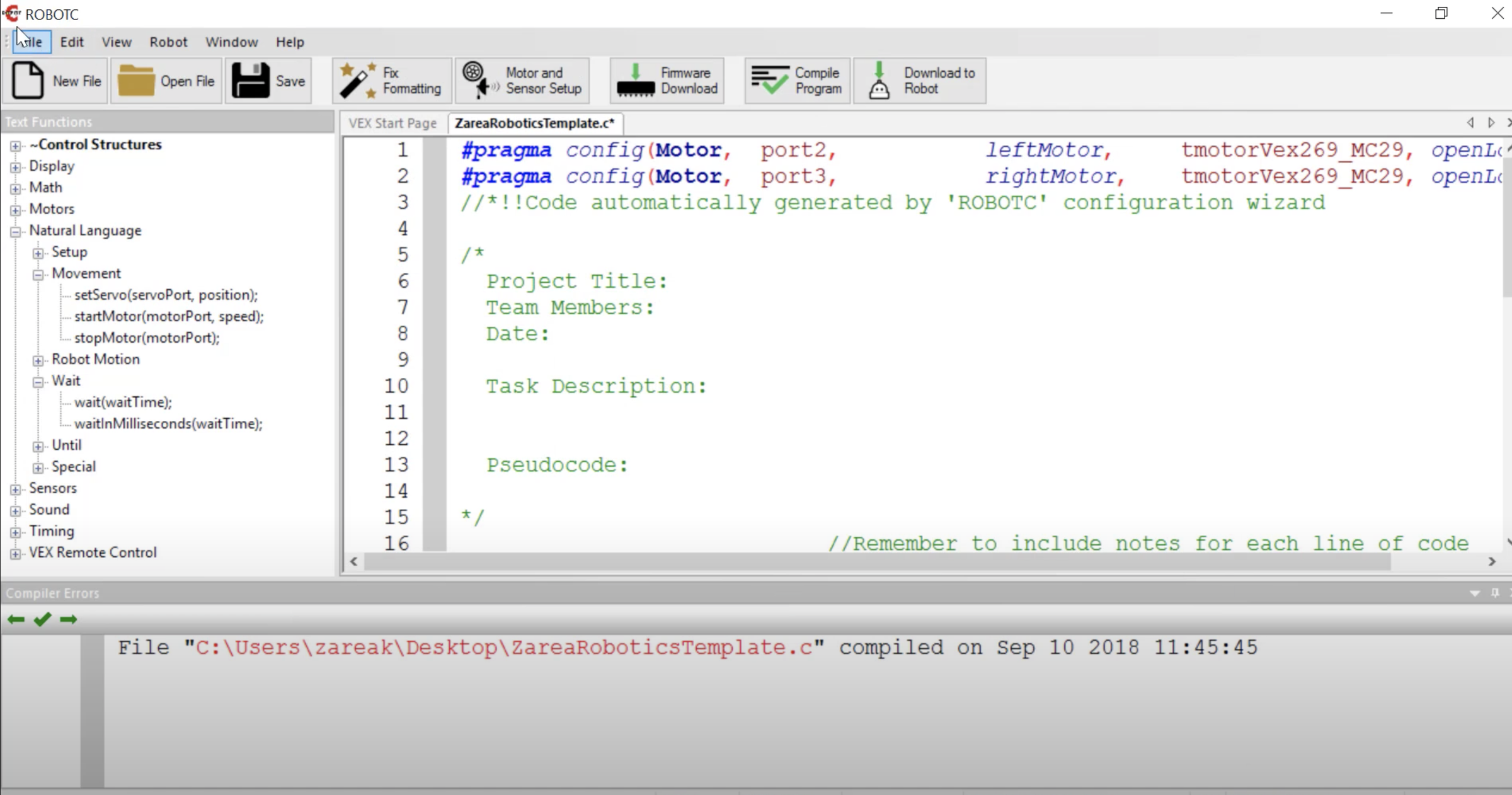Create a new file with the New File icon

tap(54, 81)
